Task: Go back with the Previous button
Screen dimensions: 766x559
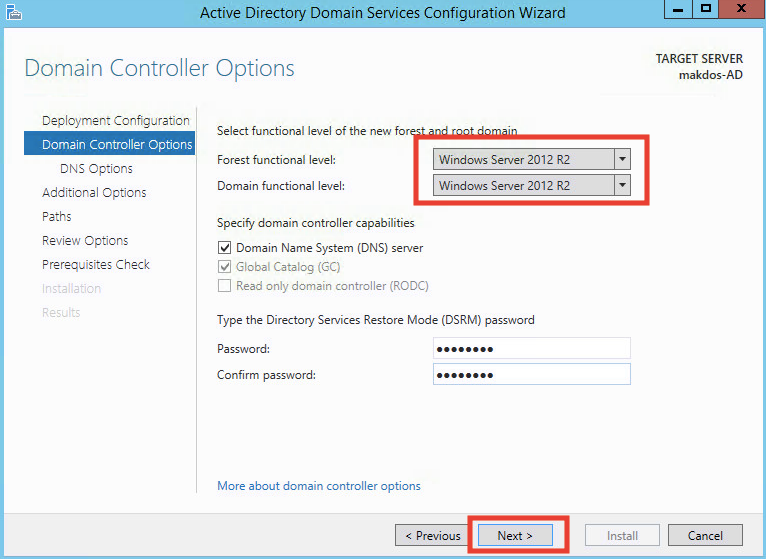Action: (x=433, y=536)
